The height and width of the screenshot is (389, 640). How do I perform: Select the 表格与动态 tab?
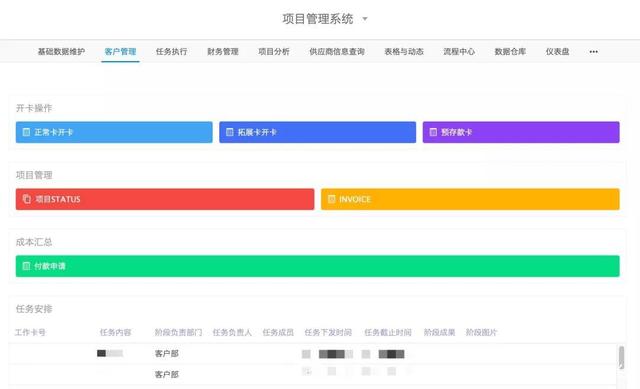(x=404, y=51)
